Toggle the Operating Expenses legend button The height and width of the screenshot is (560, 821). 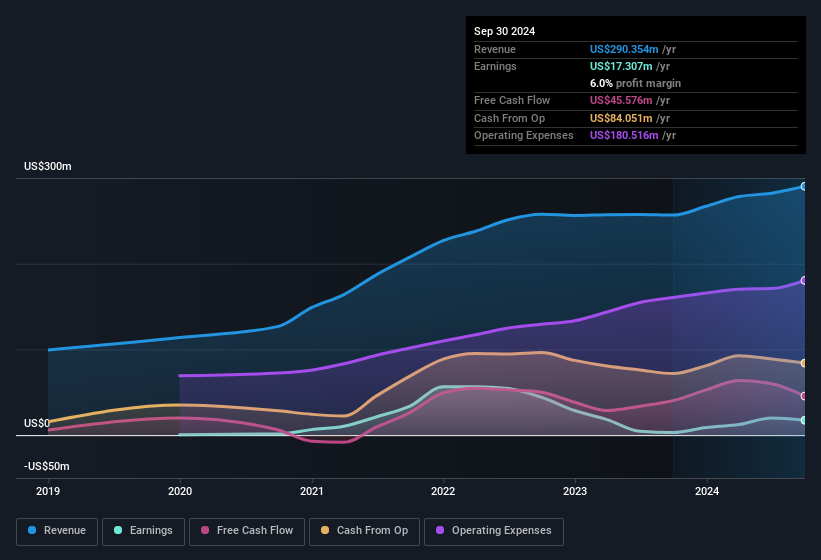click(x=494, y=531)
